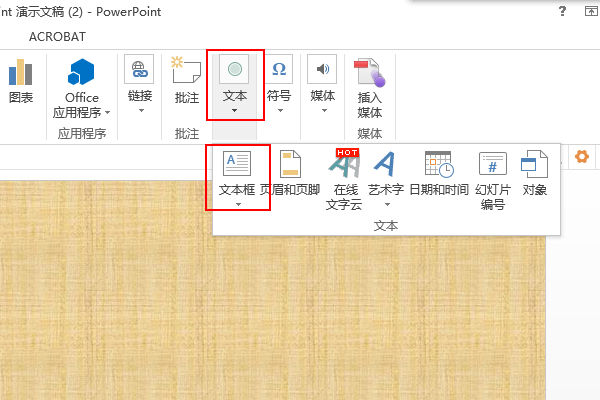This screenshot has height=400, width=600.
Task: Expand the Office 应用程序 dropdown arrow
Action: (x=108, y=113)
